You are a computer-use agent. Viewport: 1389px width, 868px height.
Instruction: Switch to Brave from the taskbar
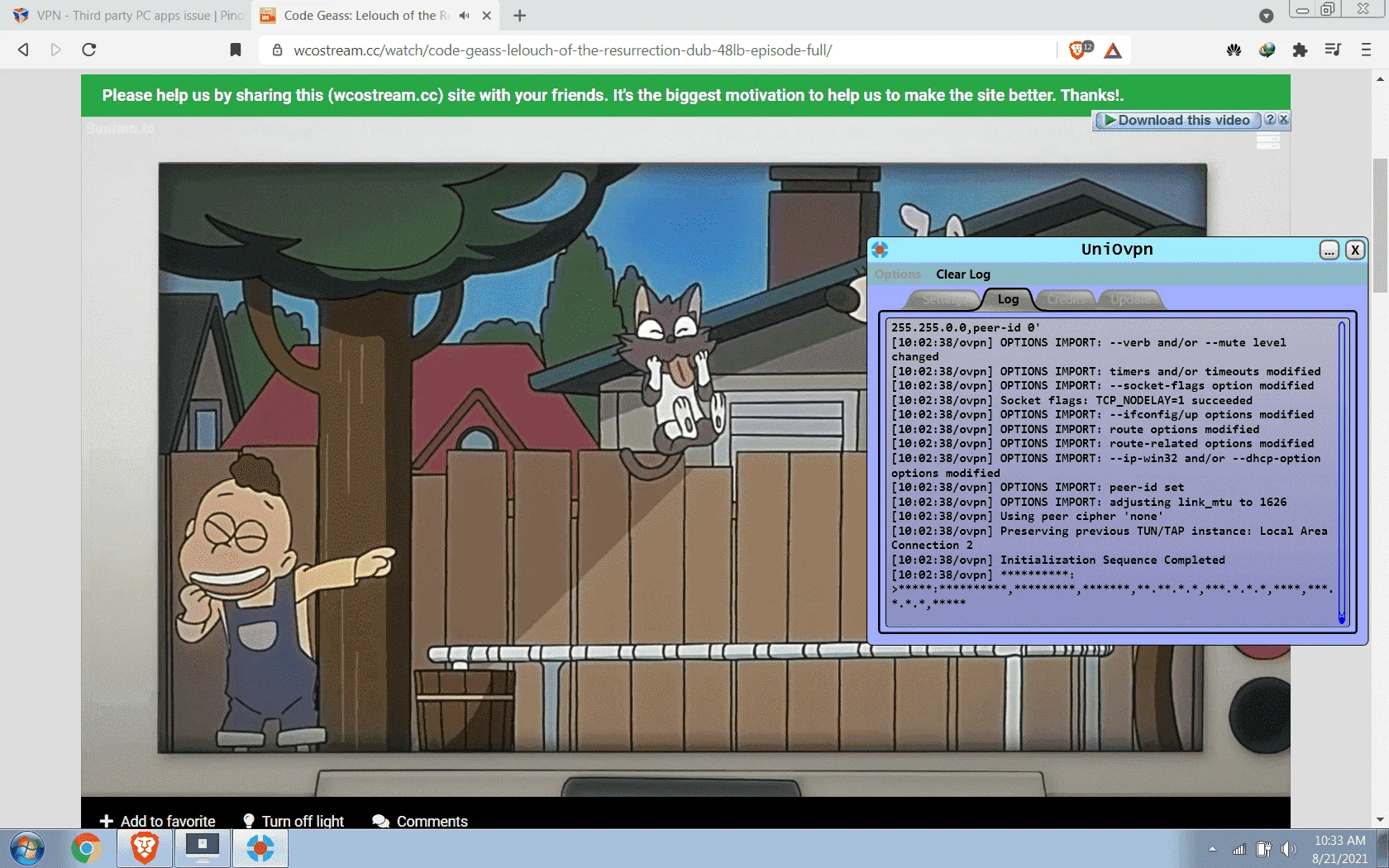(144, 849)
